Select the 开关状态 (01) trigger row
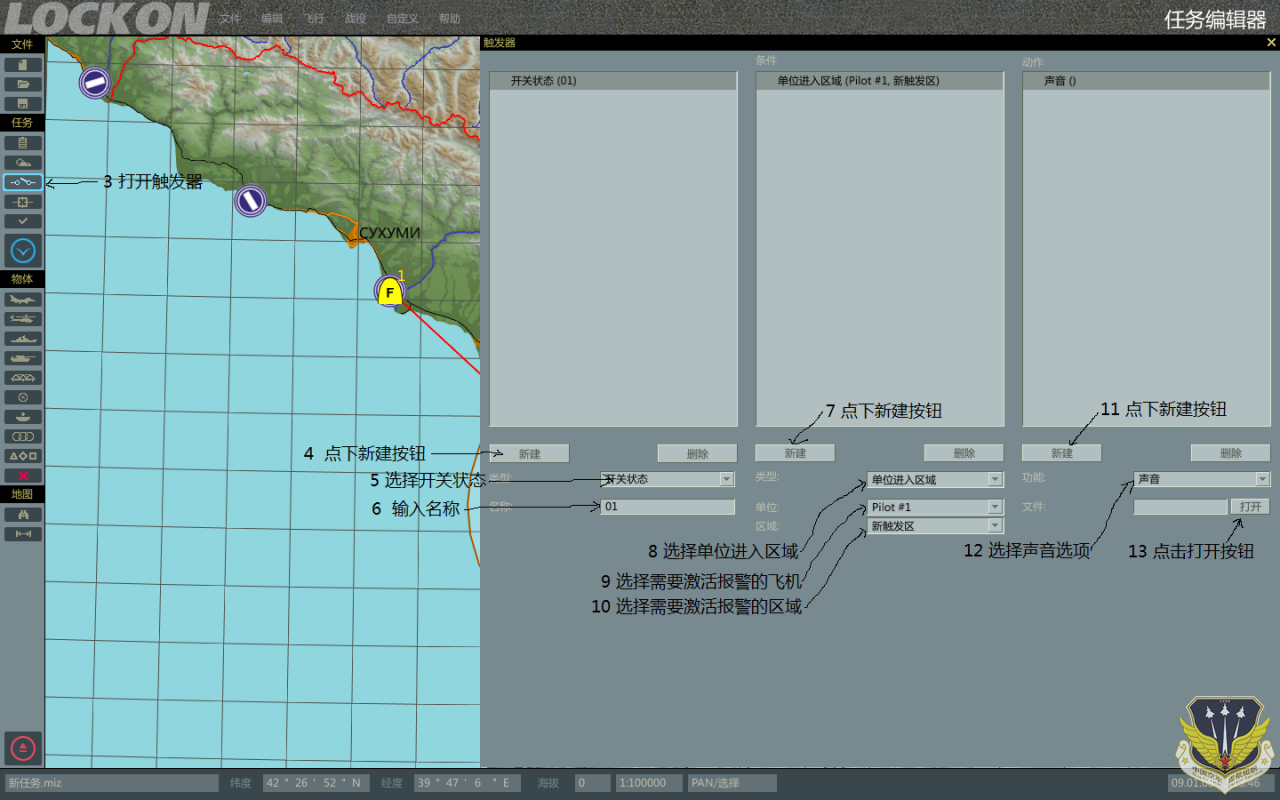1280x800 pixels. click(x=613, y=81)
